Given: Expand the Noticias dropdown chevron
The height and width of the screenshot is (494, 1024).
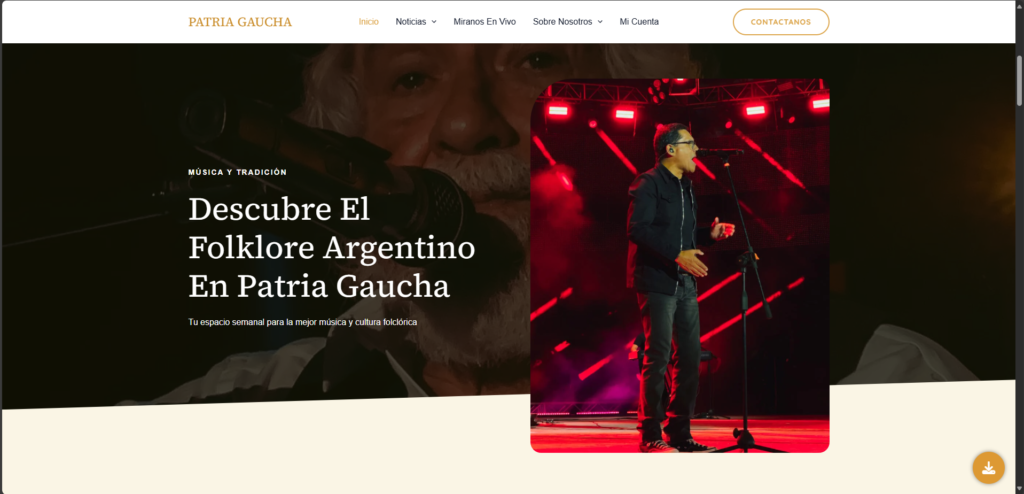Looking at the screenshot, I should tap(434, 22).
